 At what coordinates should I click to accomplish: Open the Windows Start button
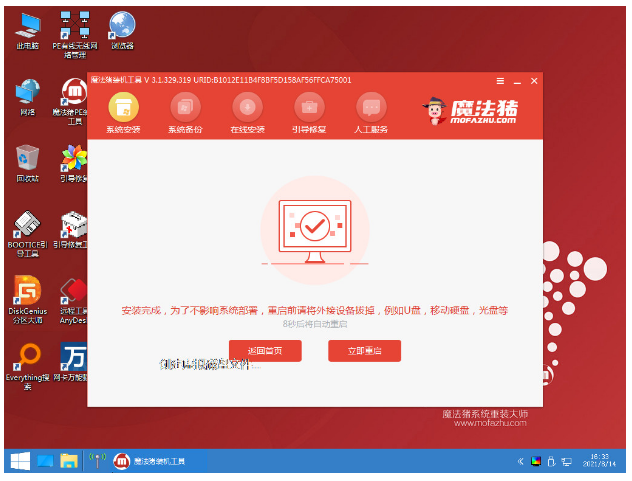[20, 461]
